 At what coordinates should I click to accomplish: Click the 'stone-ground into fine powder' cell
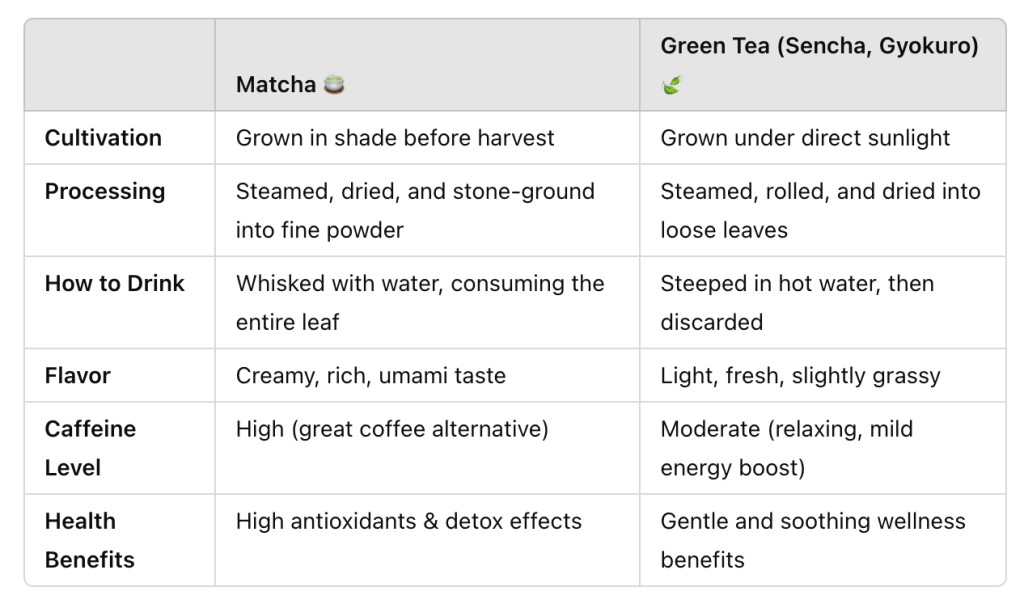(415, 210)
